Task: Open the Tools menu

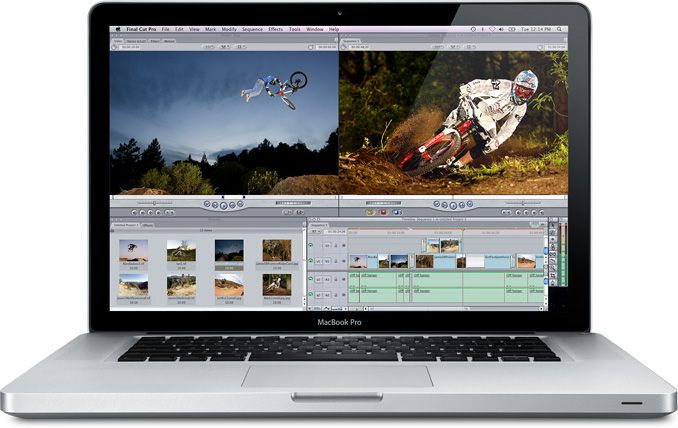Action: 294,29
